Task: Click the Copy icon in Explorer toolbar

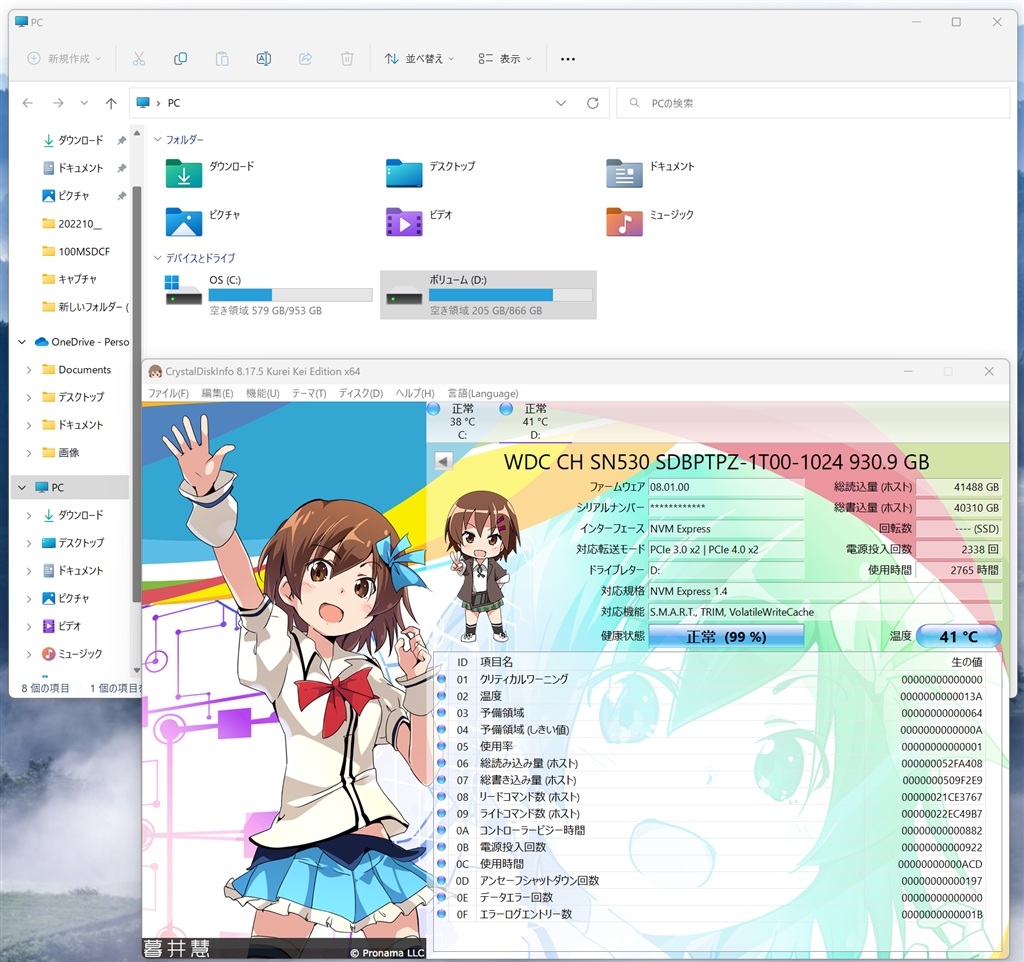Action: [x=180, y=59]
